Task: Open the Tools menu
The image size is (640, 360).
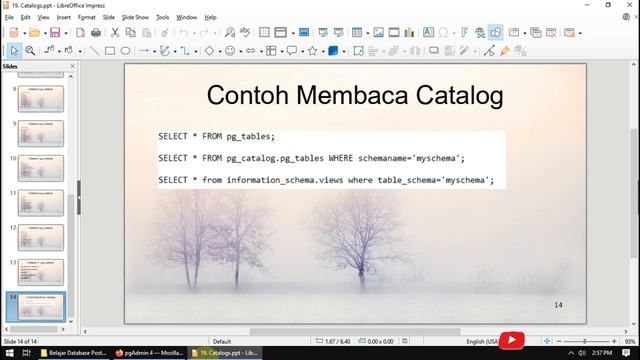Action: click(x=162, y=17)
